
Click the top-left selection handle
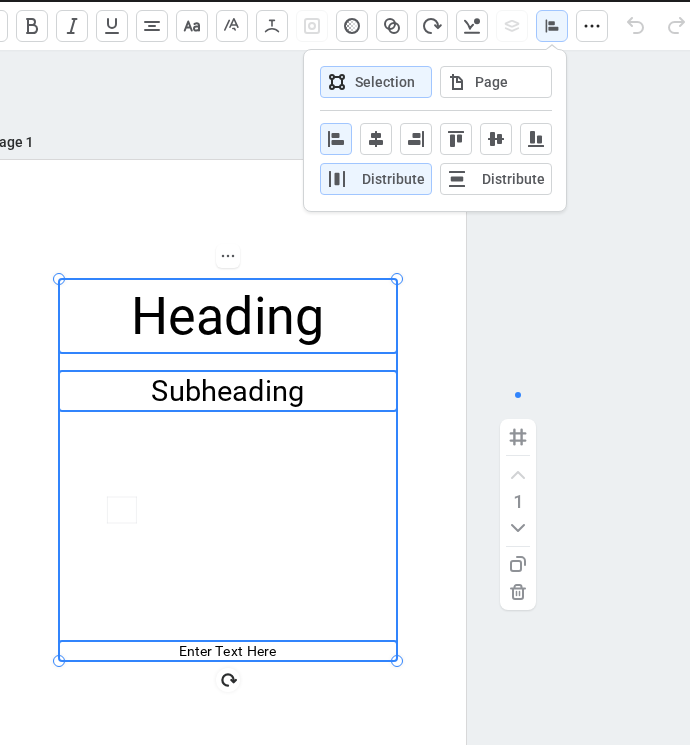click(59, 279)
